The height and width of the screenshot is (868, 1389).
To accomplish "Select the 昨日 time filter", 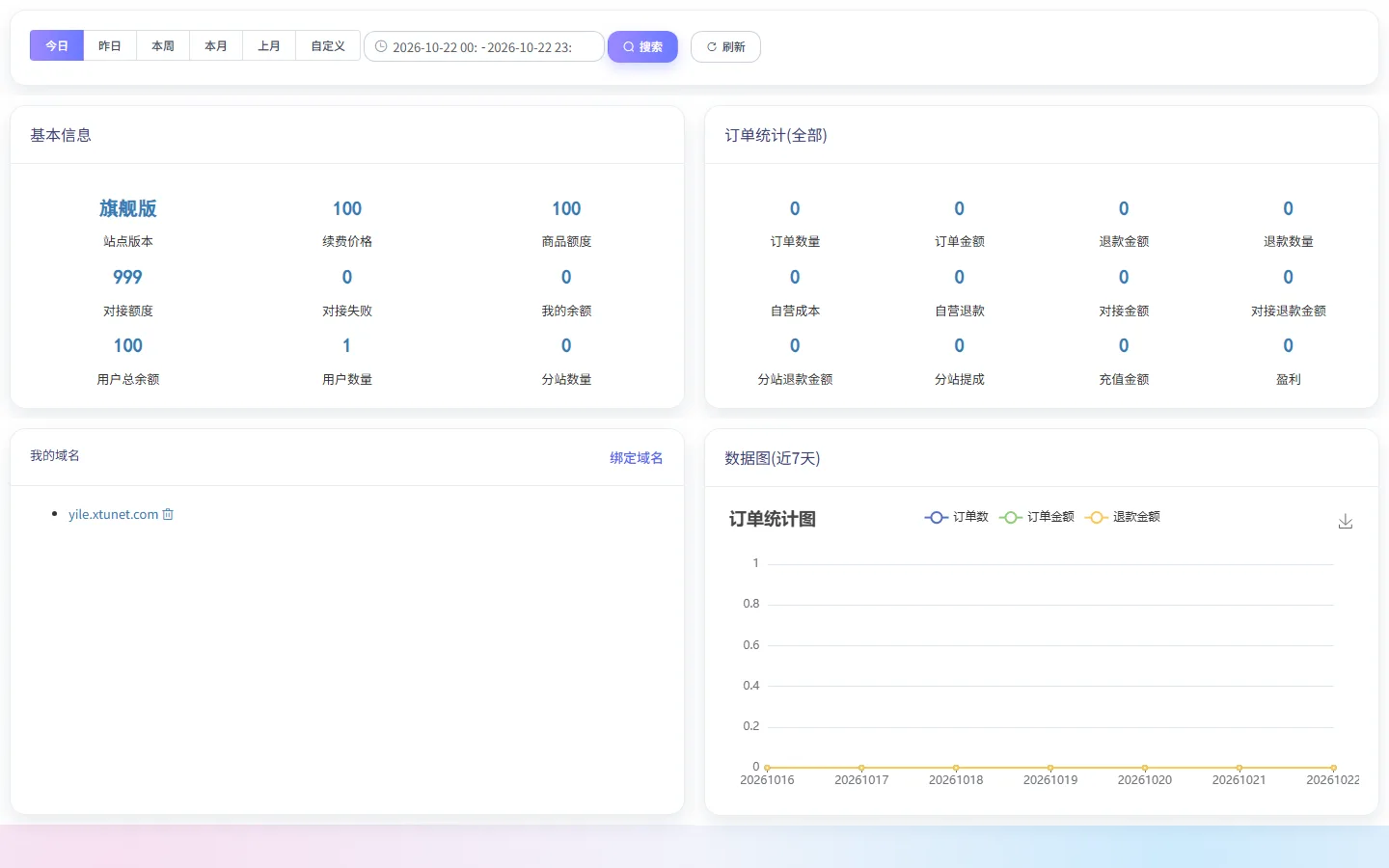I will (x=110, y=45).
